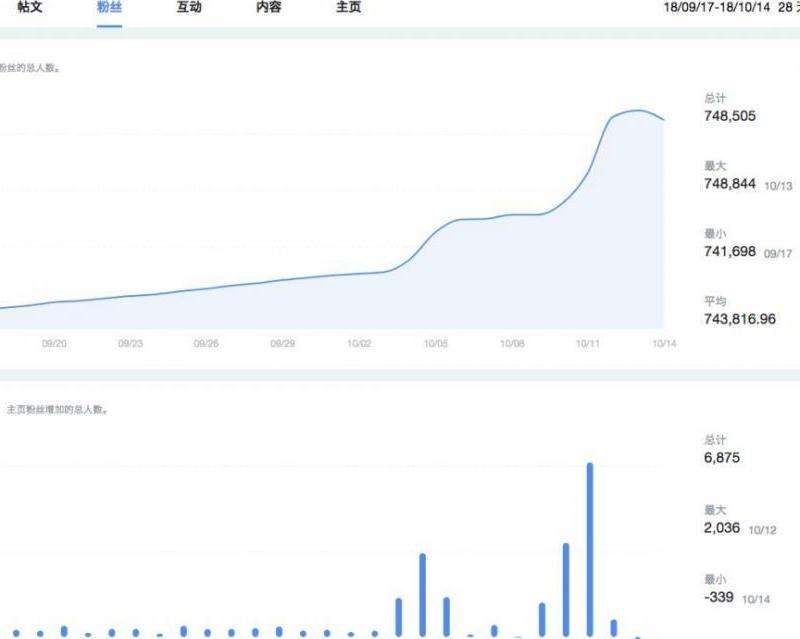Viewport: 800px width, 639px height.
Task: Click the maximum value 748,844
Action: pos(730,184)
